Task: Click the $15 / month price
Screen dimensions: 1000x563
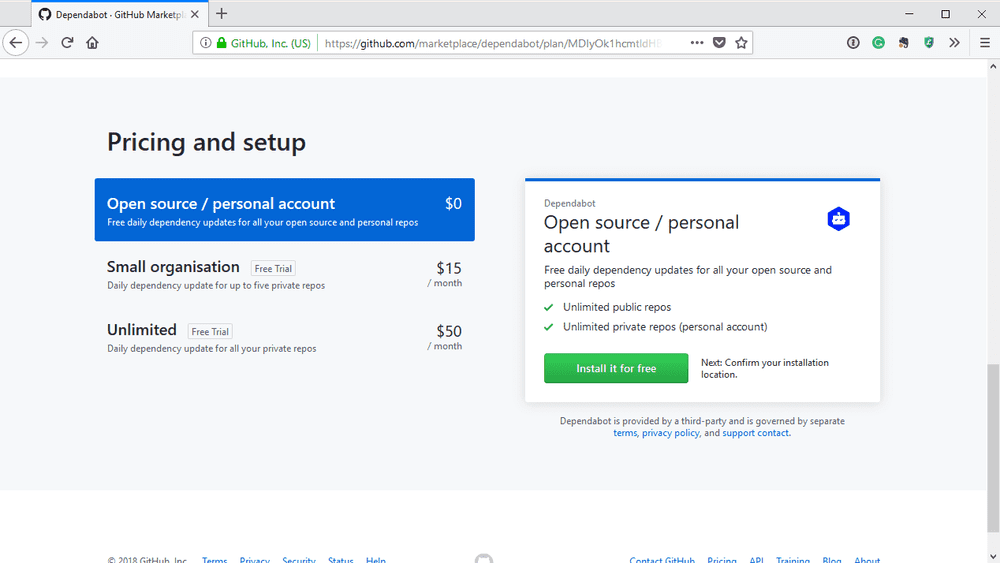Action: pos(445,274)
